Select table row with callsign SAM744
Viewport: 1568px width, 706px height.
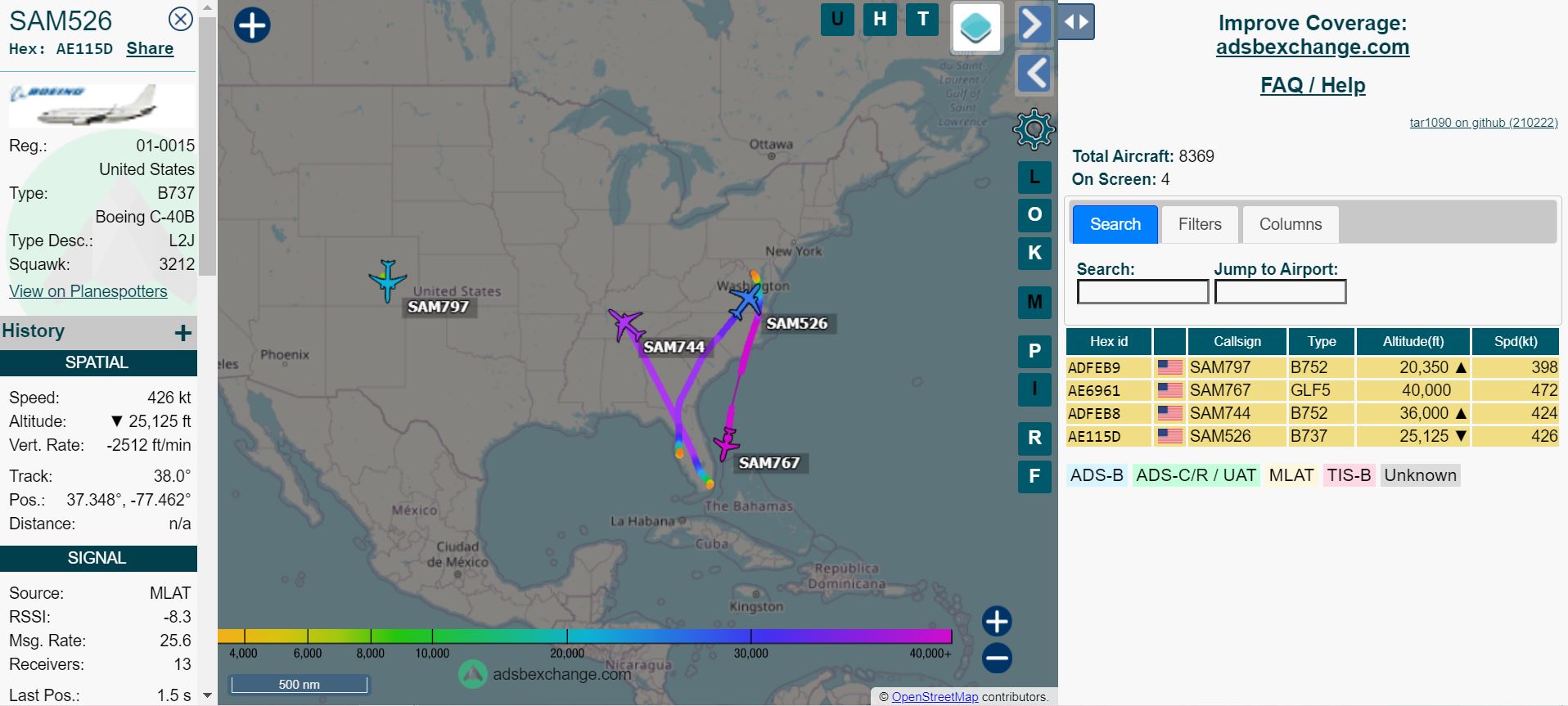1313,413
